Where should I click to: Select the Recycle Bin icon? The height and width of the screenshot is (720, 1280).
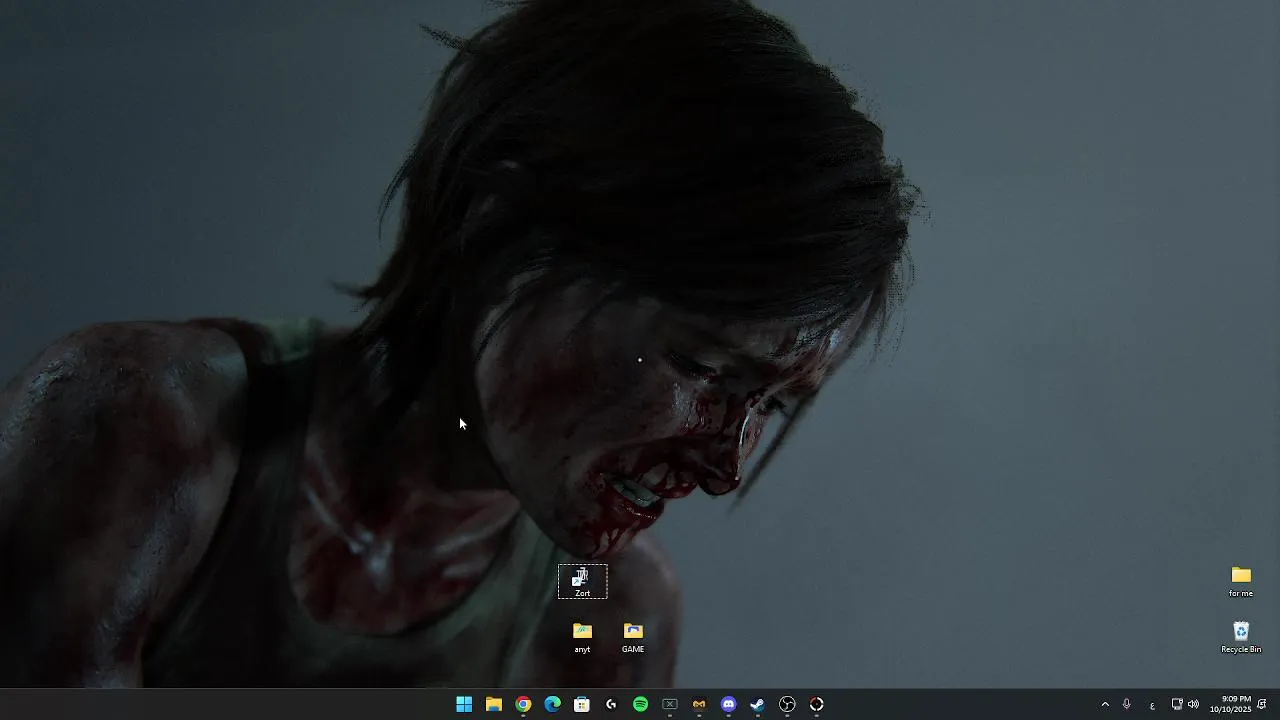point(1241,637)
